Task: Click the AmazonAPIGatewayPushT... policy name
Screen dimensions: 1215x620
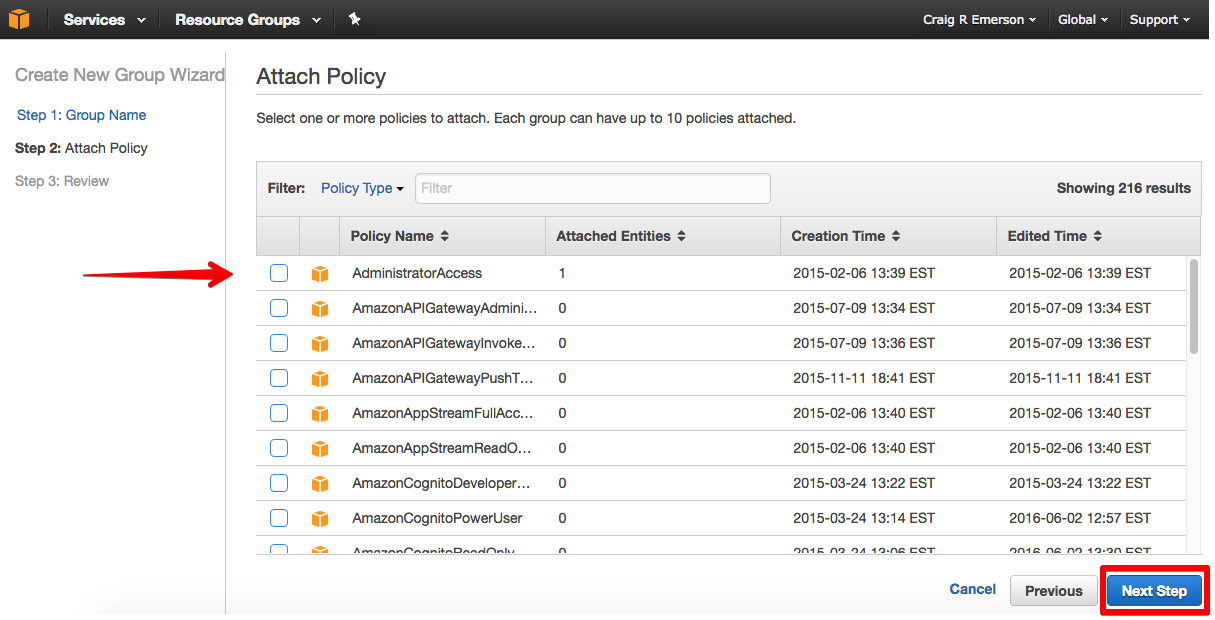Action: [x=443, y=378]
